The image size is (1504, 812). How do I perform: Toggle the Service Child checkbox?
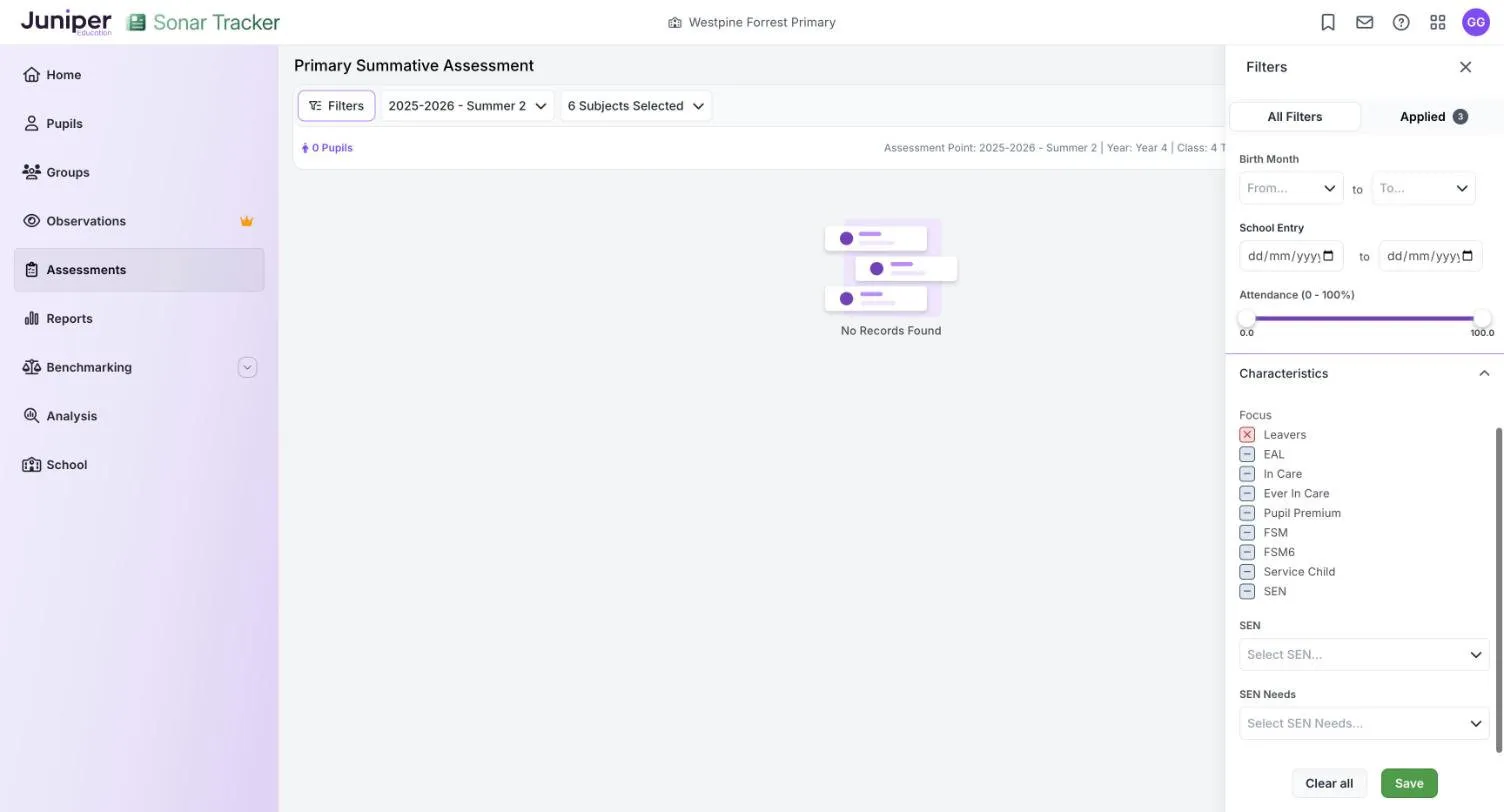pyautogui.click(x=1247, y=572)
